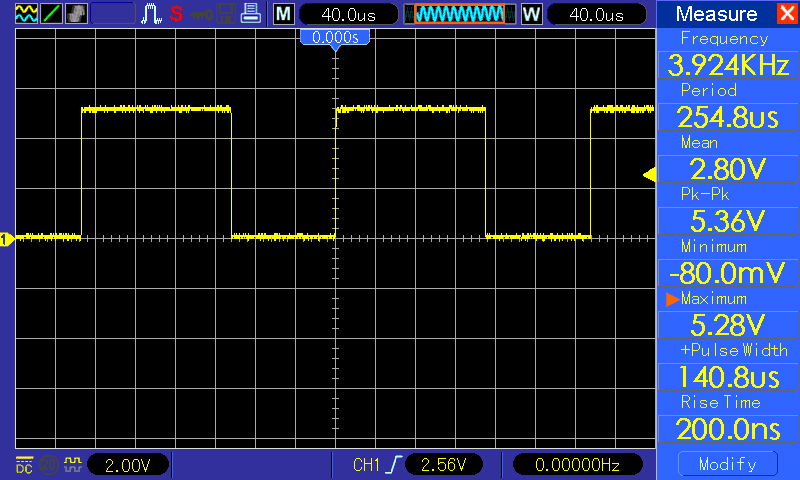Click the empty blue toolbar field

pos(113,14)
